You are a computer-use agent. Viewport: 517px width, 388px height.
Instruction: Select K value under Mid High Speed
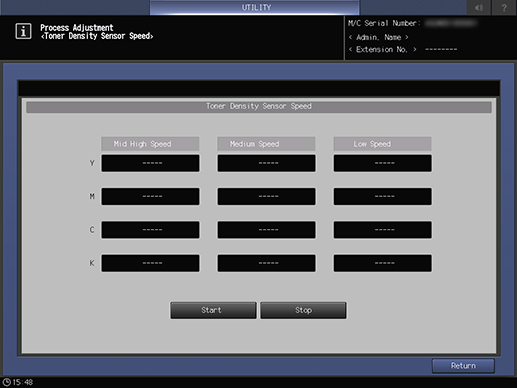(x=150, y=263)
